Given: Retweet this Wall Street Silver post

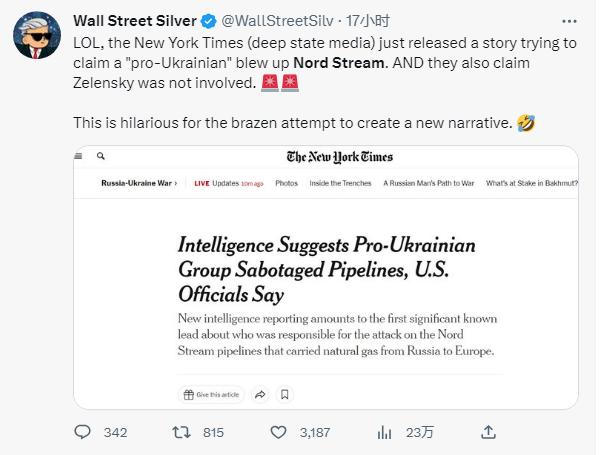Looking at the screenshot, I should click(x=183, y=432).
